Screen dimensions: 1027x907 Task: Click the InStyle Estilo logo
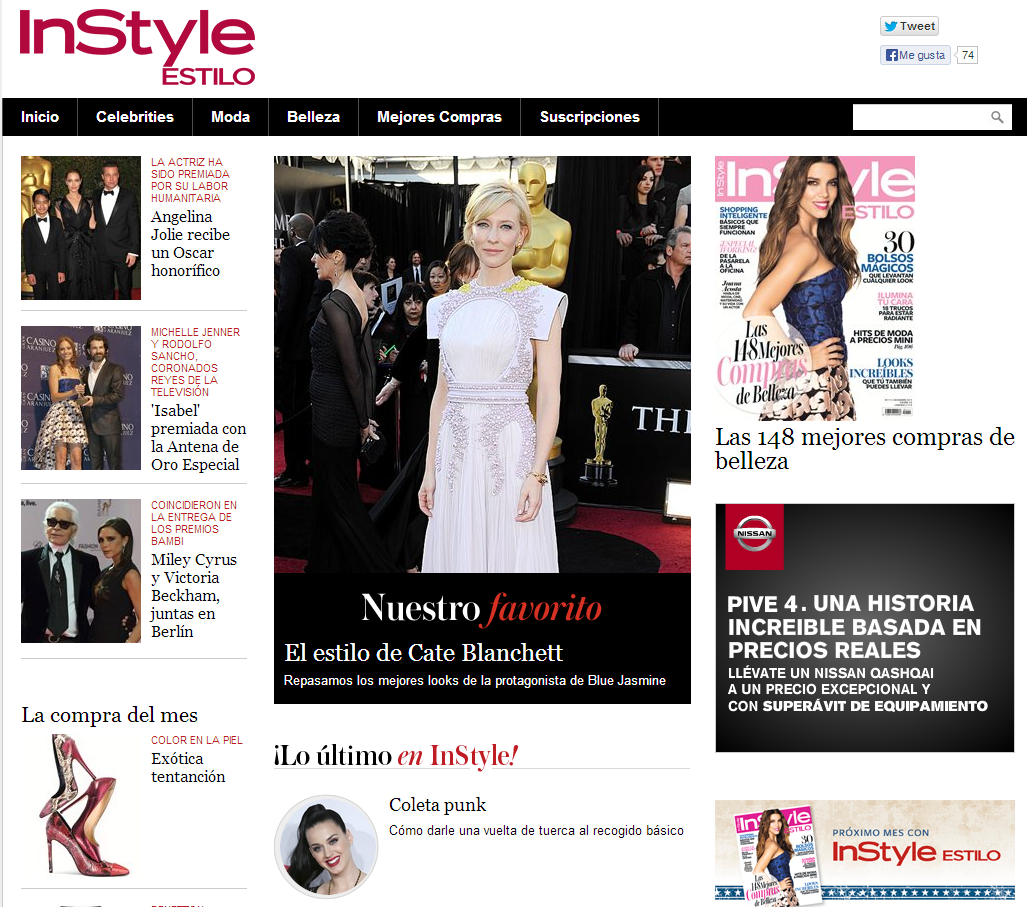tap(137, 48)
